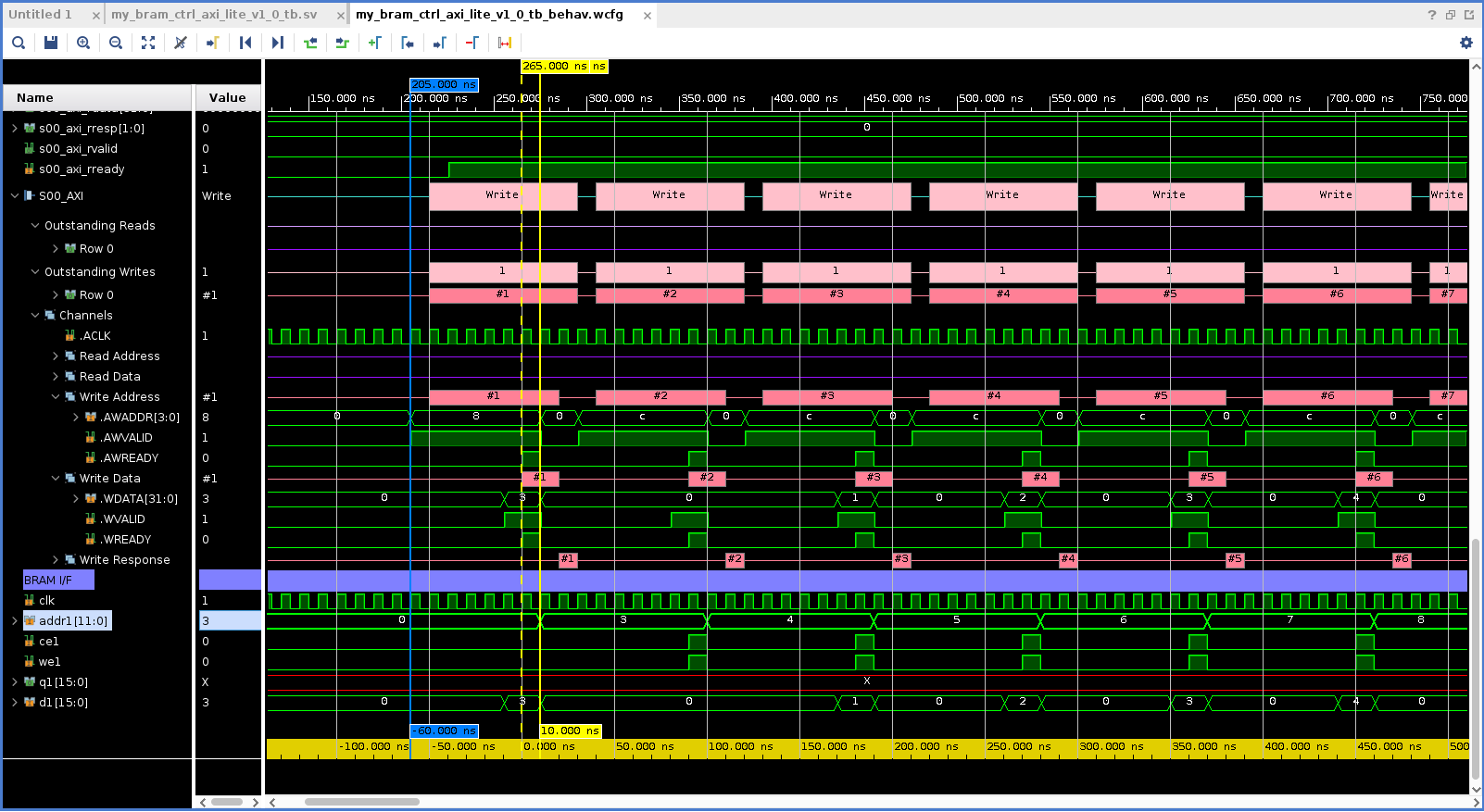The height and width of the screenshot is (812, 1484).
Task: Open the help question mark icon
Action: (1432, 15)
